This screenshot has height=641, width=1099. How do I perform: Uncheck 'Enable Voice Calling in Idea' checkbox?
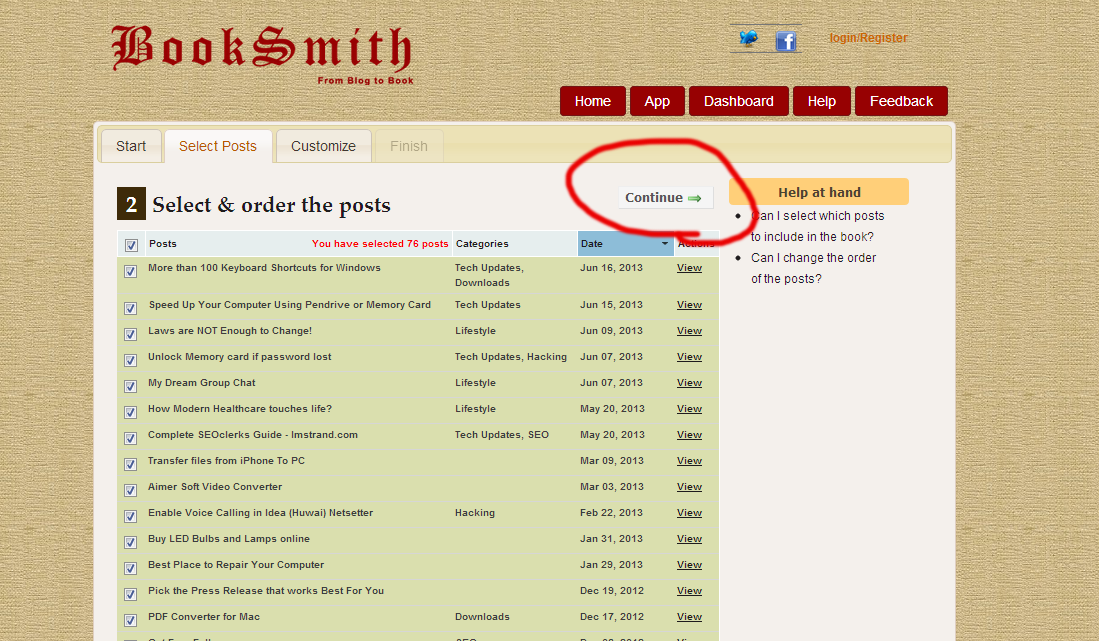click(x=130, y=516)
